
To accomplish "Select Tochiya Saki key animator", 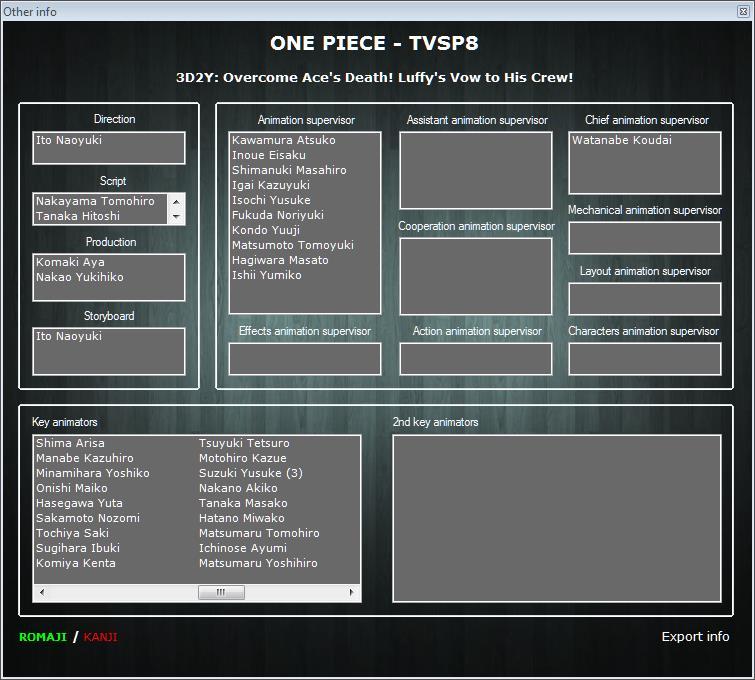I will point(72,533).
